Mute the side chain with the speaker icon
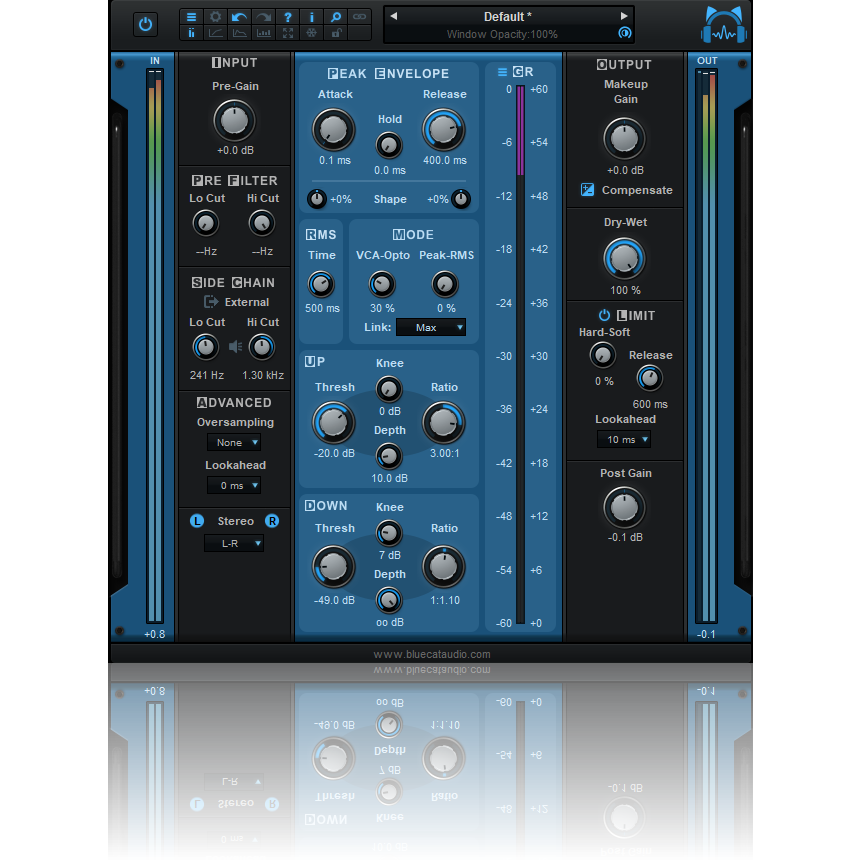Screen dimensions: 861x861 click(x=233, y=347)
